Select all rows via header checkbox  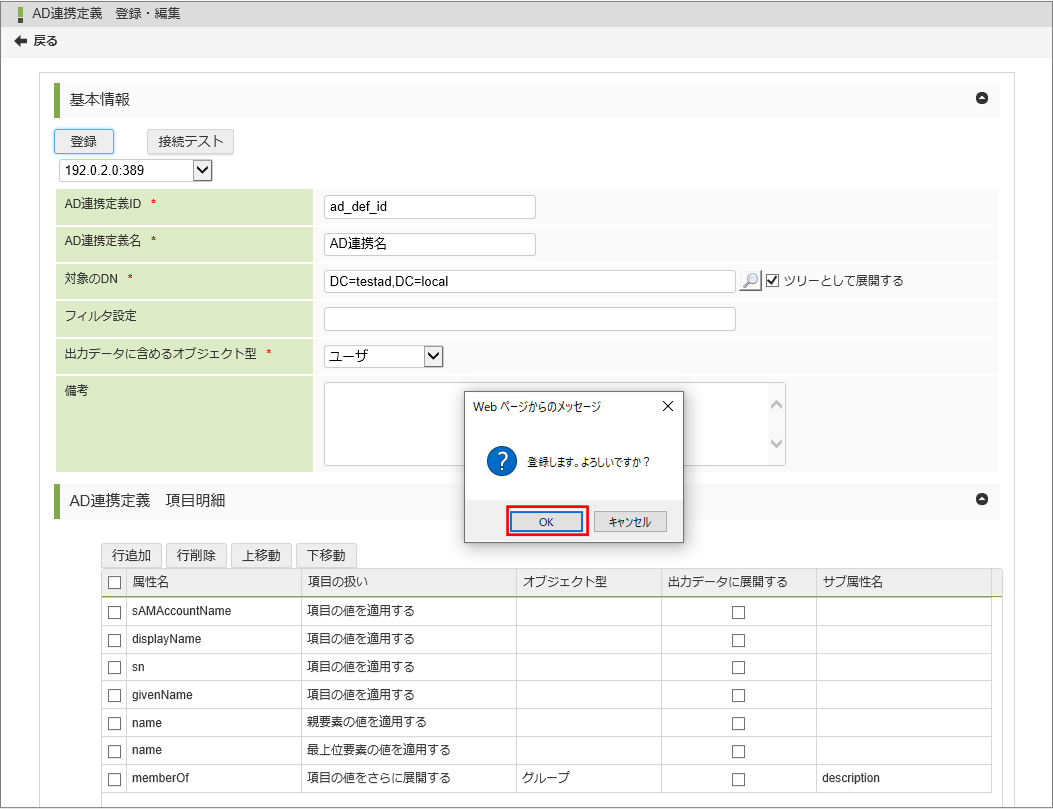pyautogui.click(x=115, y=583)
